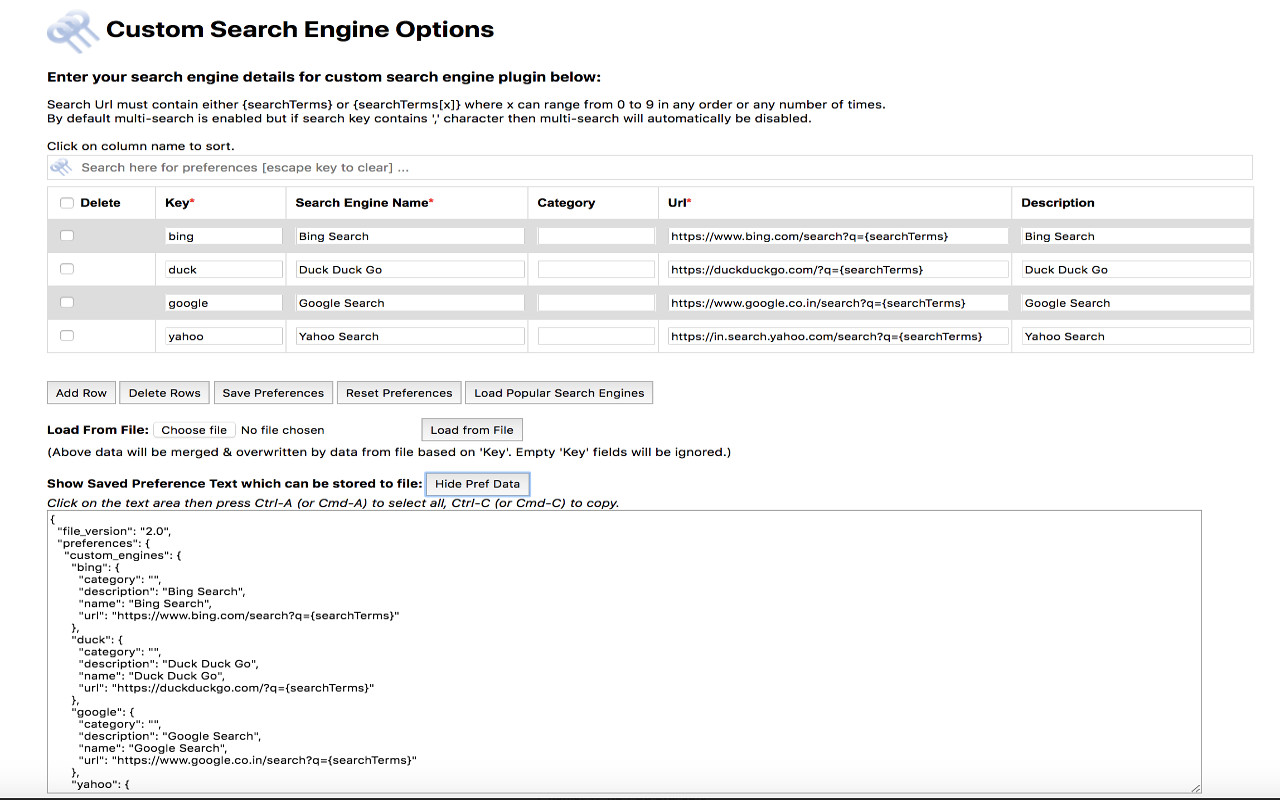Click the Duck Duck Go description field
The height and width of the screenshot is (800, 1280).
coord(1136,269)
